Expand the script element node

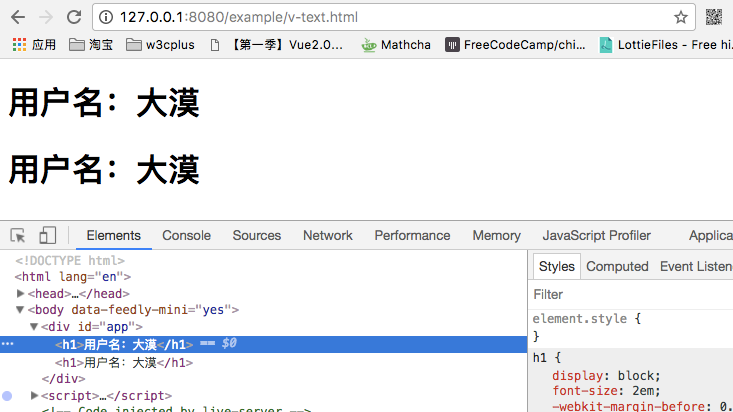[x=34, y=395]
